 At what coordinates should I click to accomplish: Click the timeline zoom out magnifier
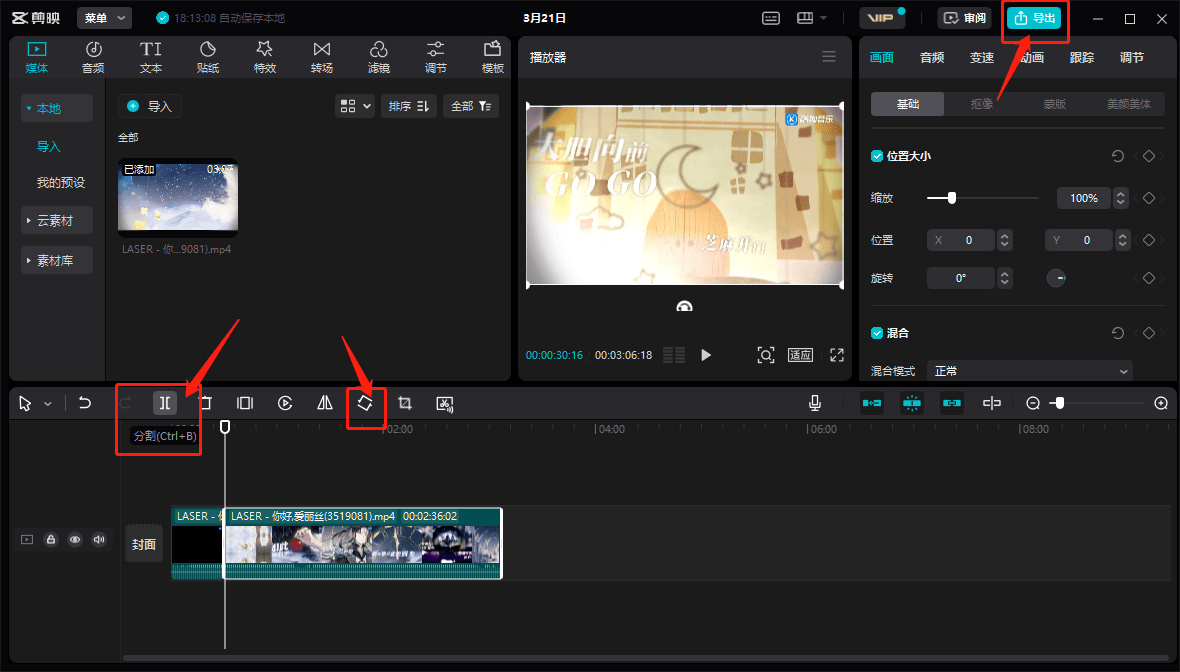coord(1033,404)
